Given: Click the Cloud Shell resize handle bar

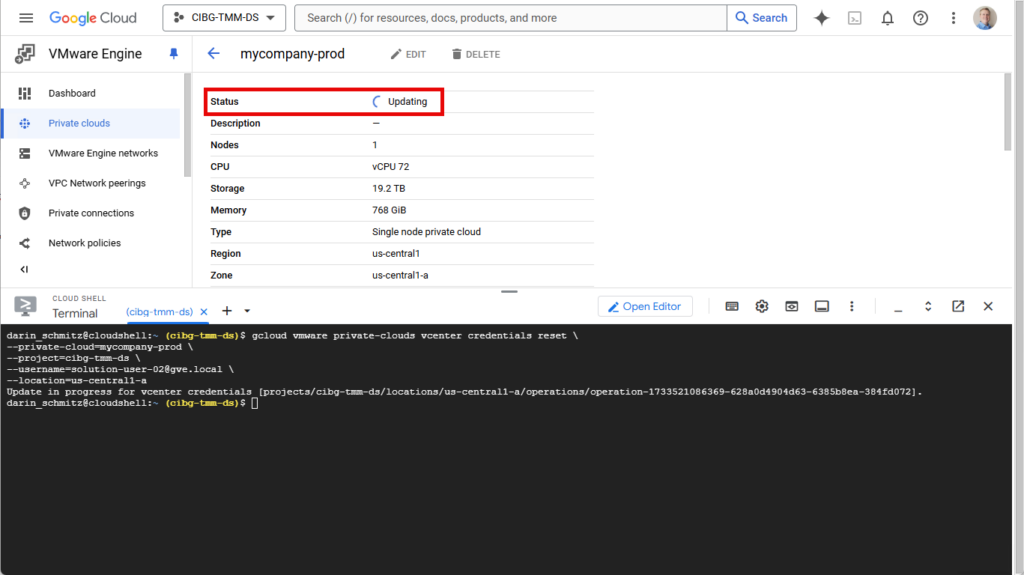Looking at the screenshot, I should pos(509,291).
